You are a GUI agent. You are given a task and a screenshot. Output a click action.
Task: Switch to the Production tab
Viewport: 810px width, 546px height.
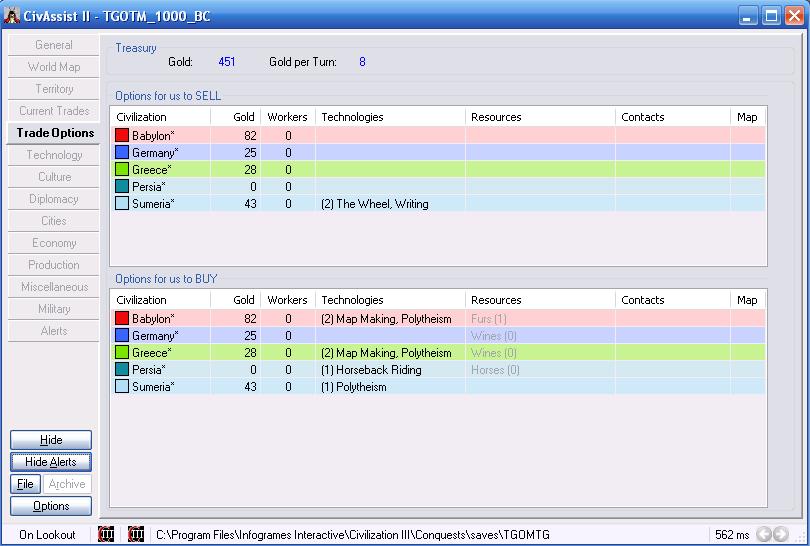coord(54,265)
